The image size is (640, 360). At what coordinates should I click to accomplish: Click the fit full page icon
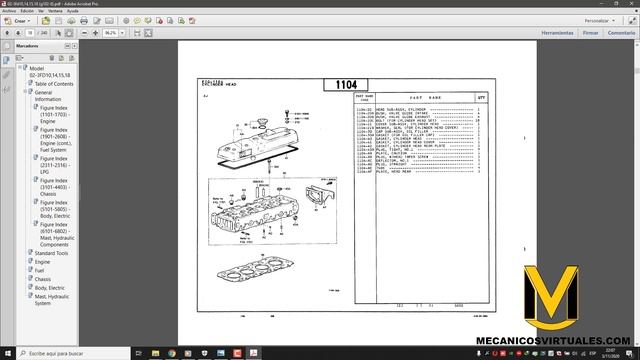148,33
